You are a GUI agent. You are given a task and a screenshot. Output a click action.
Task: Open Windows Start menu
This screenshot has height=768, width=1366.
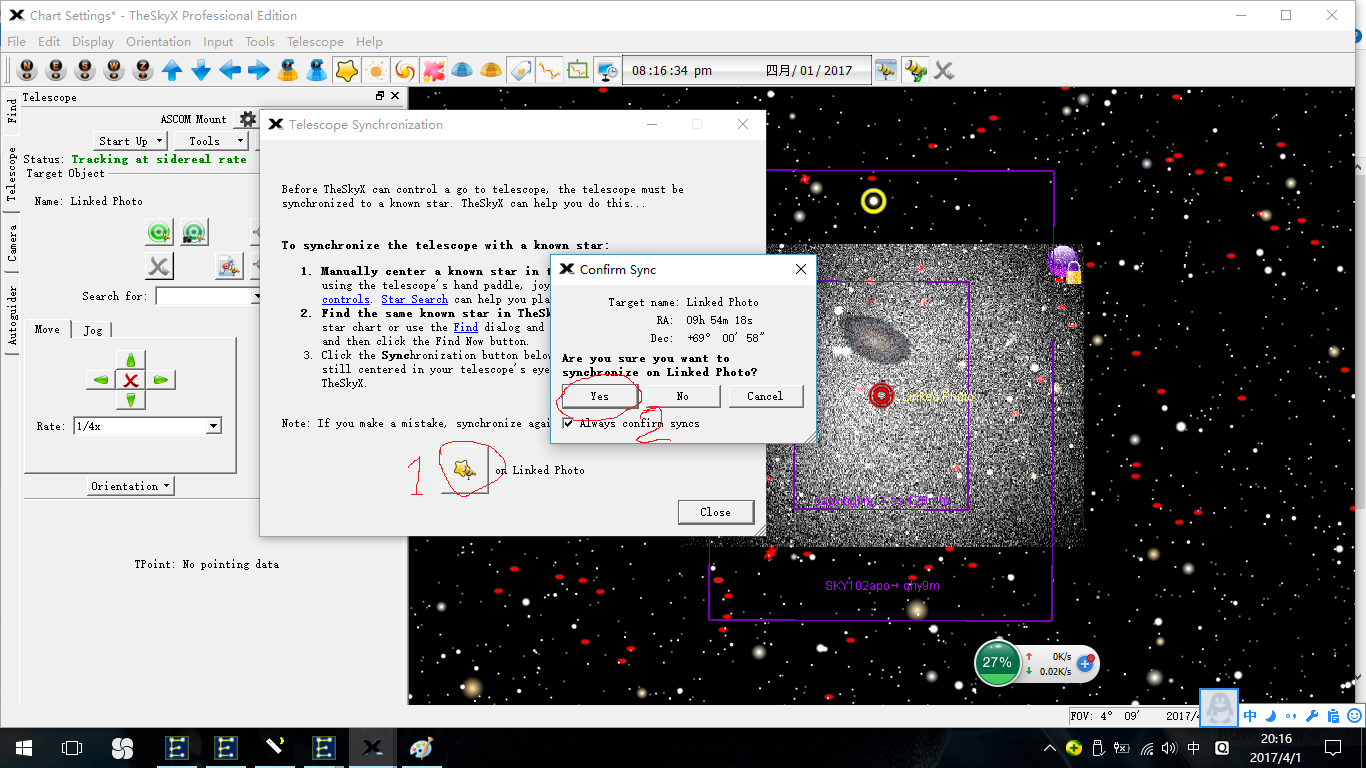[x=23, y=747]
